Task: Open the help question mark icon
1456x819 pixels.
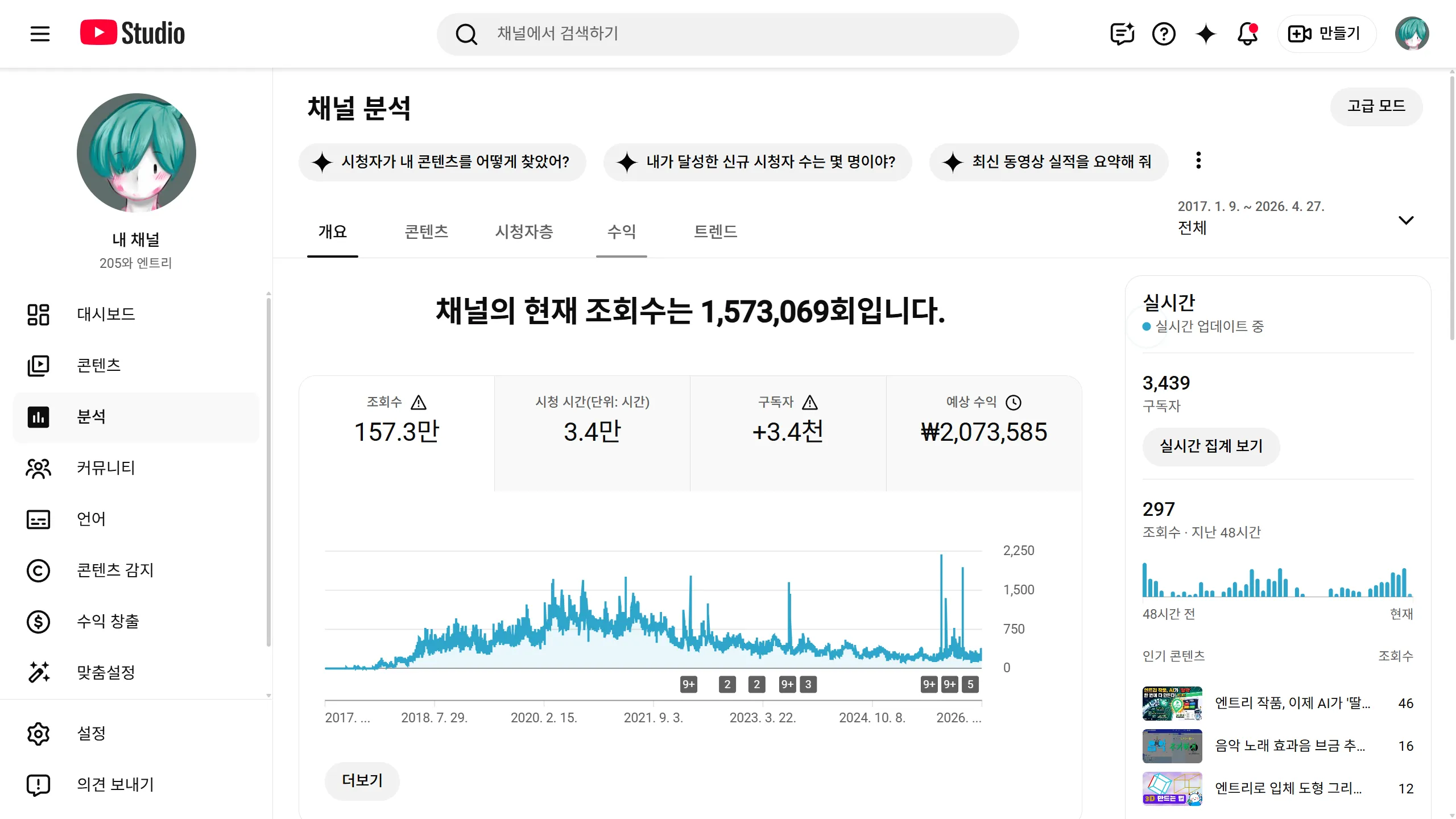Action: click(1164, 34)
